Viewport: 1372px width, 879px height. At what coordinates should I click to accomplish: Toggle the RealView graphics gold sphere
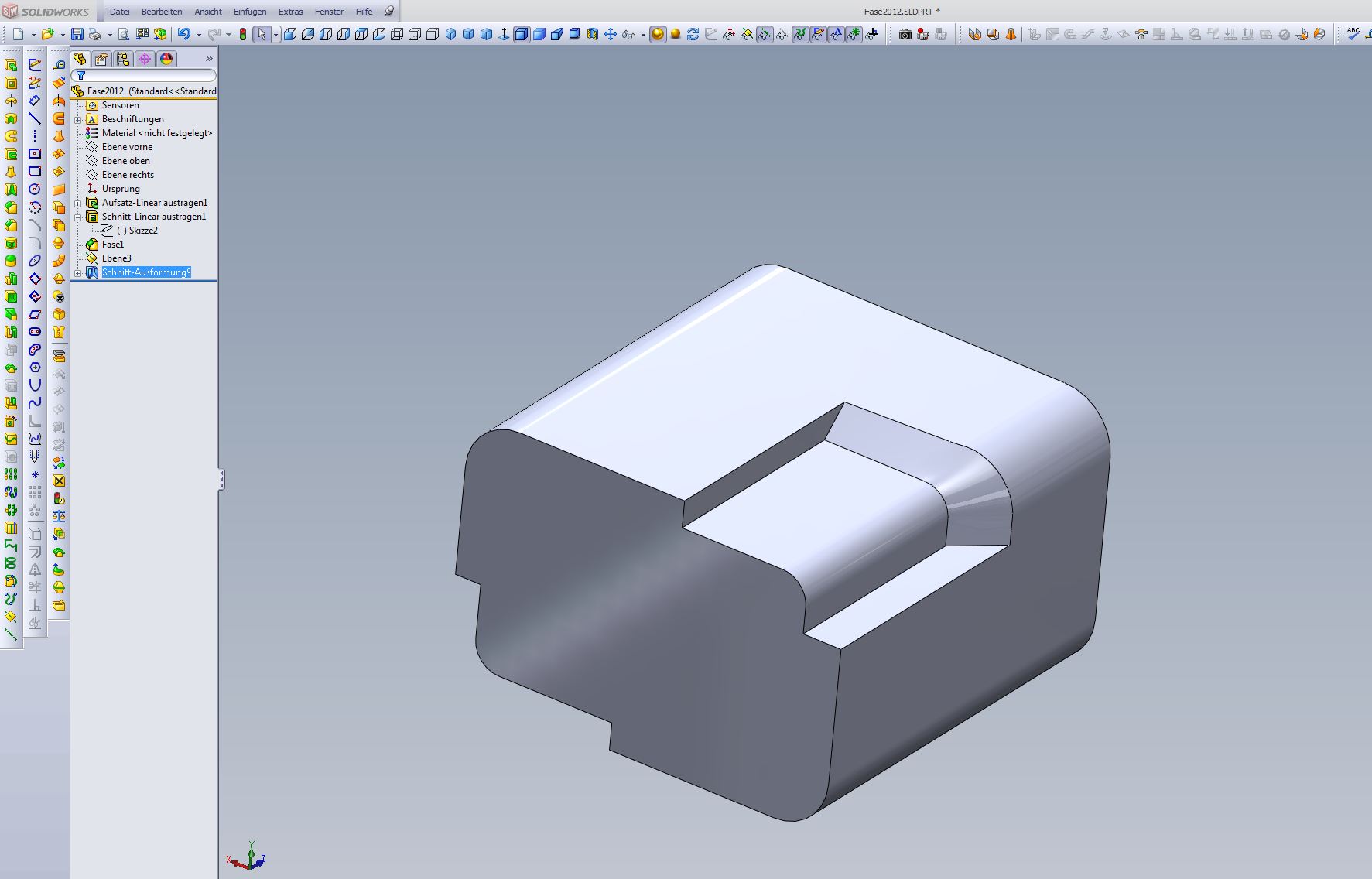(x=658, y=34)
